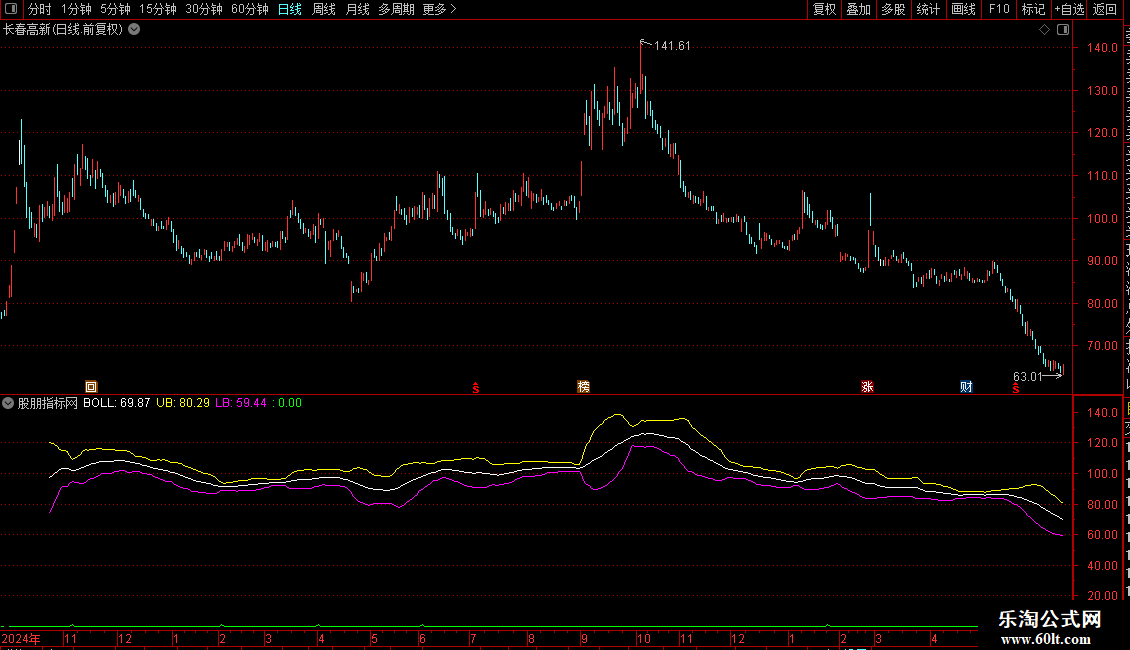The width and height of the screenshot is (1130, 650).
Task: Click the diamond icon above price chart
Action: coord(1044,30)
